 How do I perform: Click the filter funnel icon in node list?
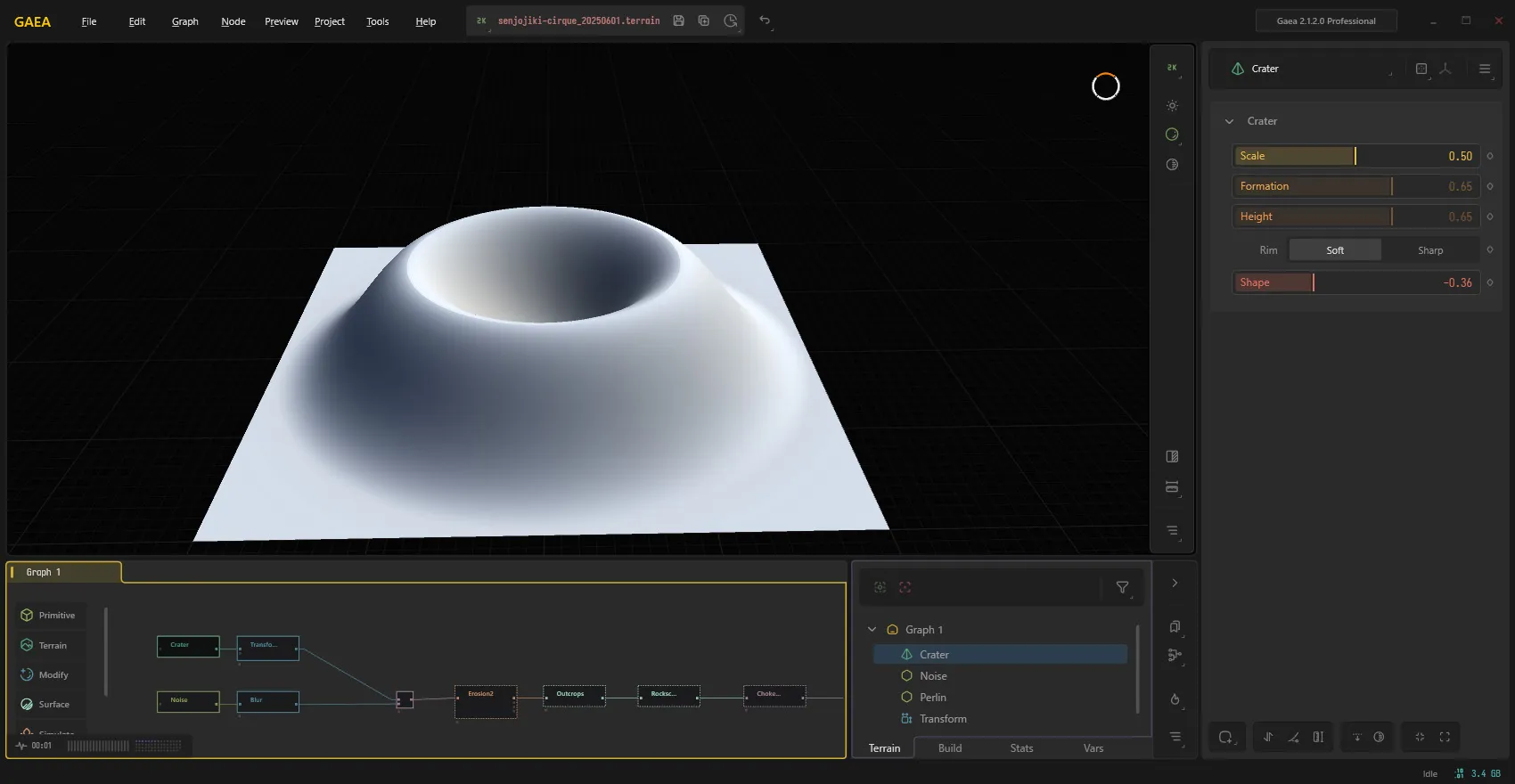click(1122, 587)
